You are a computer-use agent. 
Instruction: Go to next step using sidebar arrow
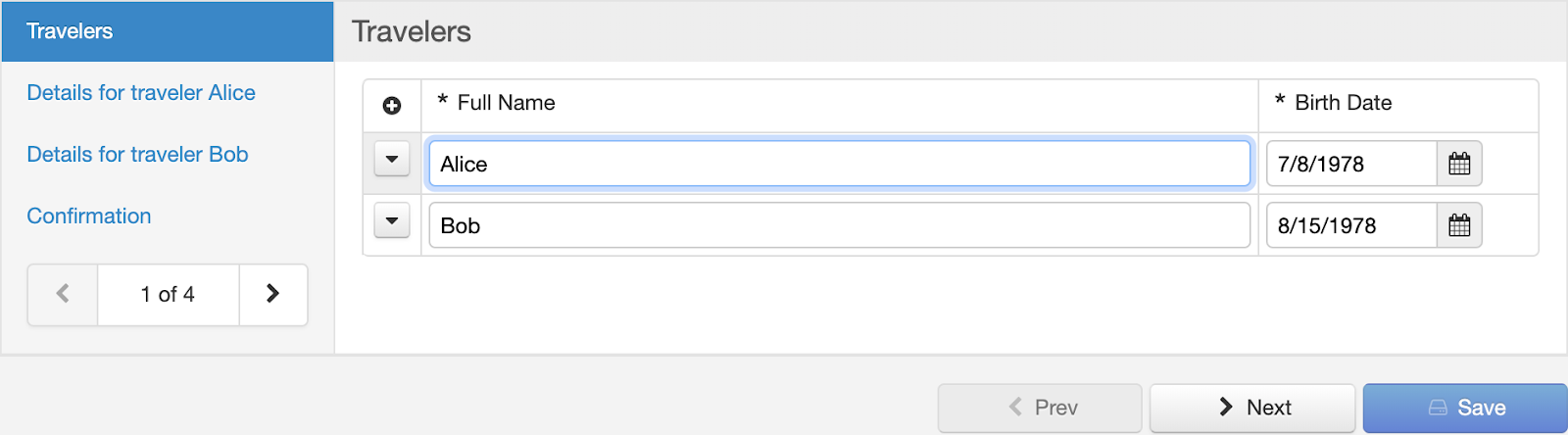[x=272, y=294]
